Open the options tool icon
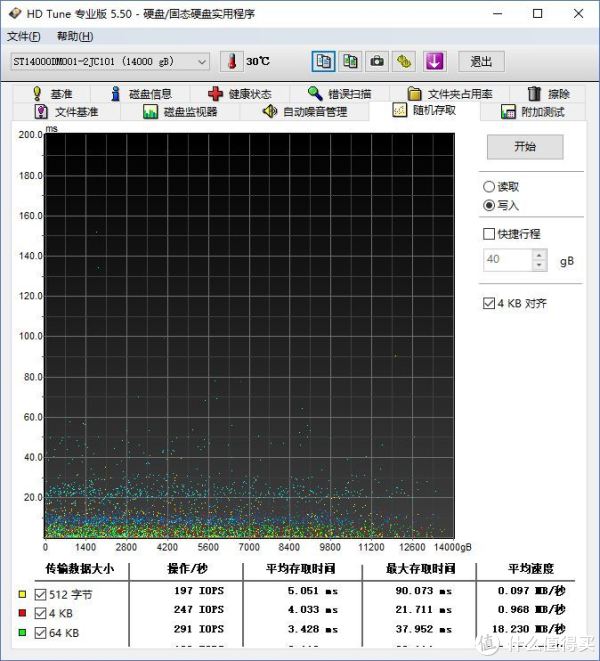This screenshot has height=661, width=600. click(x=404, y=62)
